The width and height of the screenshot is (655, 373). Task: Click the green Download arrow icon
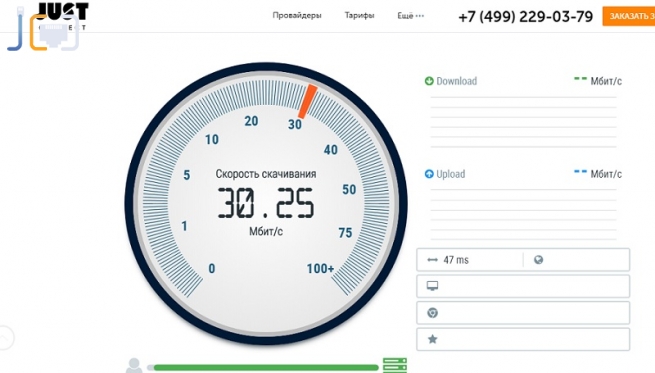coord(429,81)
